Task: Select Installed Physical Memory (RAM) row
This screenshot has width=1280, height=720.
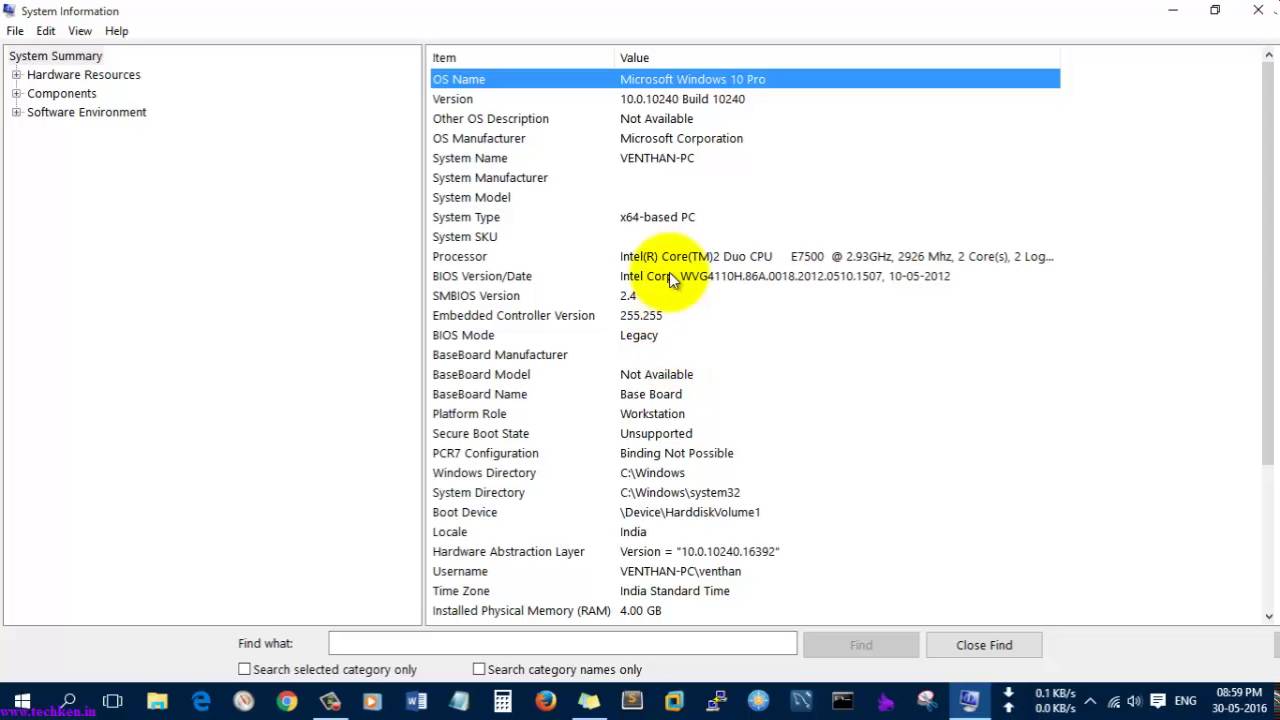Action: [745, 611]
